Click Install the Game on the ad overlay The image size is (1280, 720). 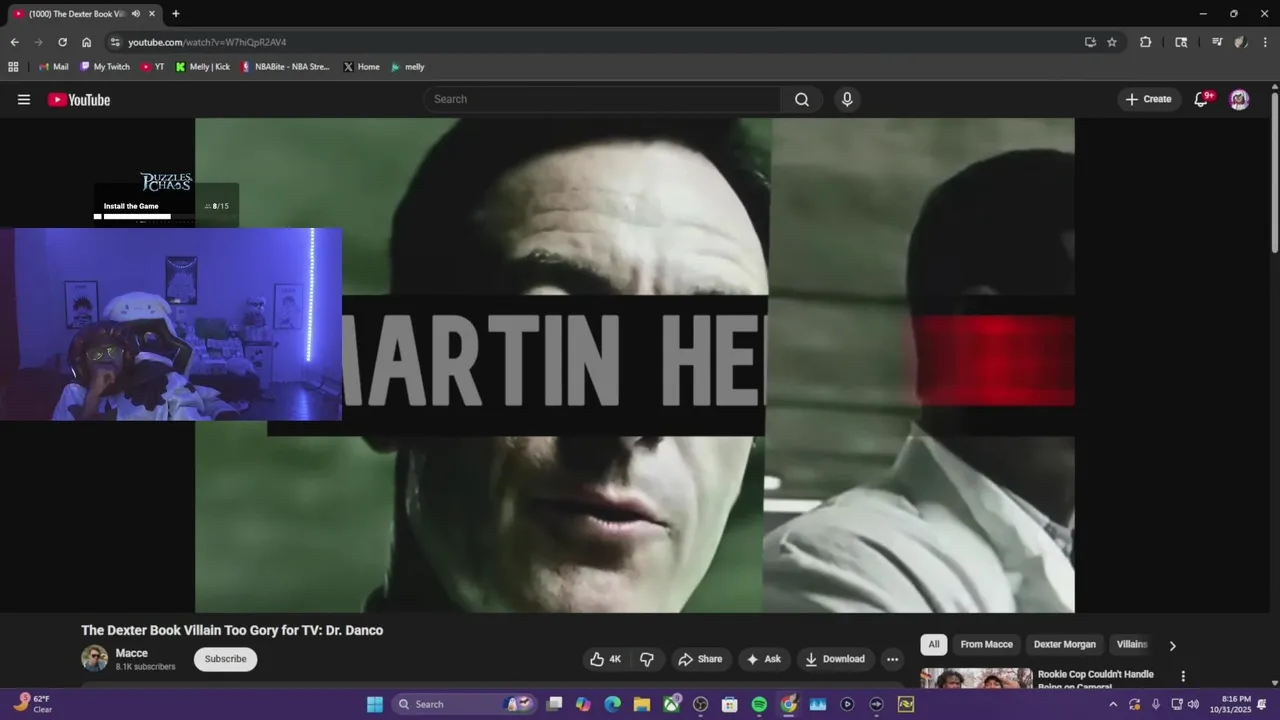[131, 206]
